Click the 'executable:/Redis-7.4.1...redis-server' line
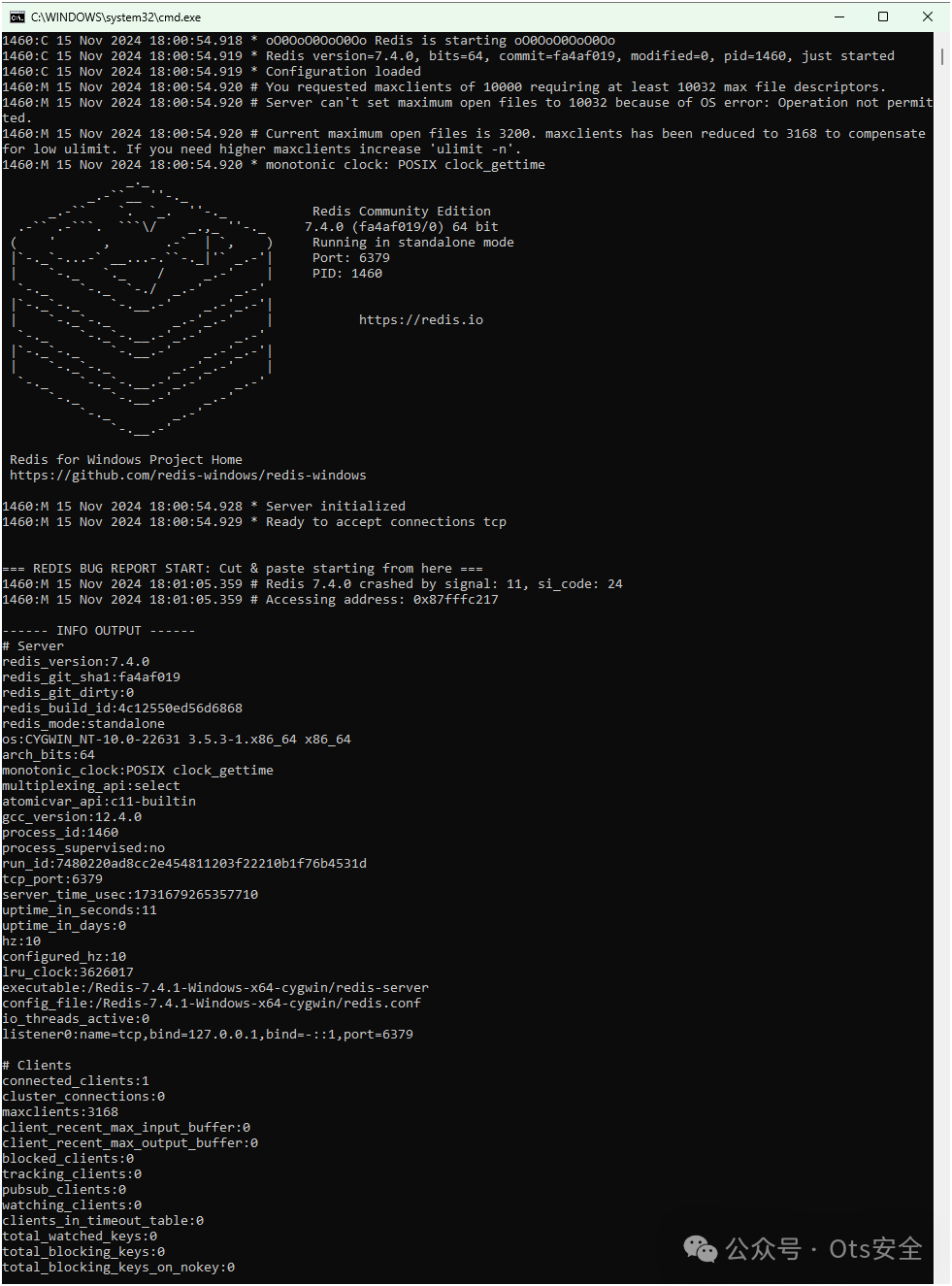The image size is (952, 1286). point(215,988)
